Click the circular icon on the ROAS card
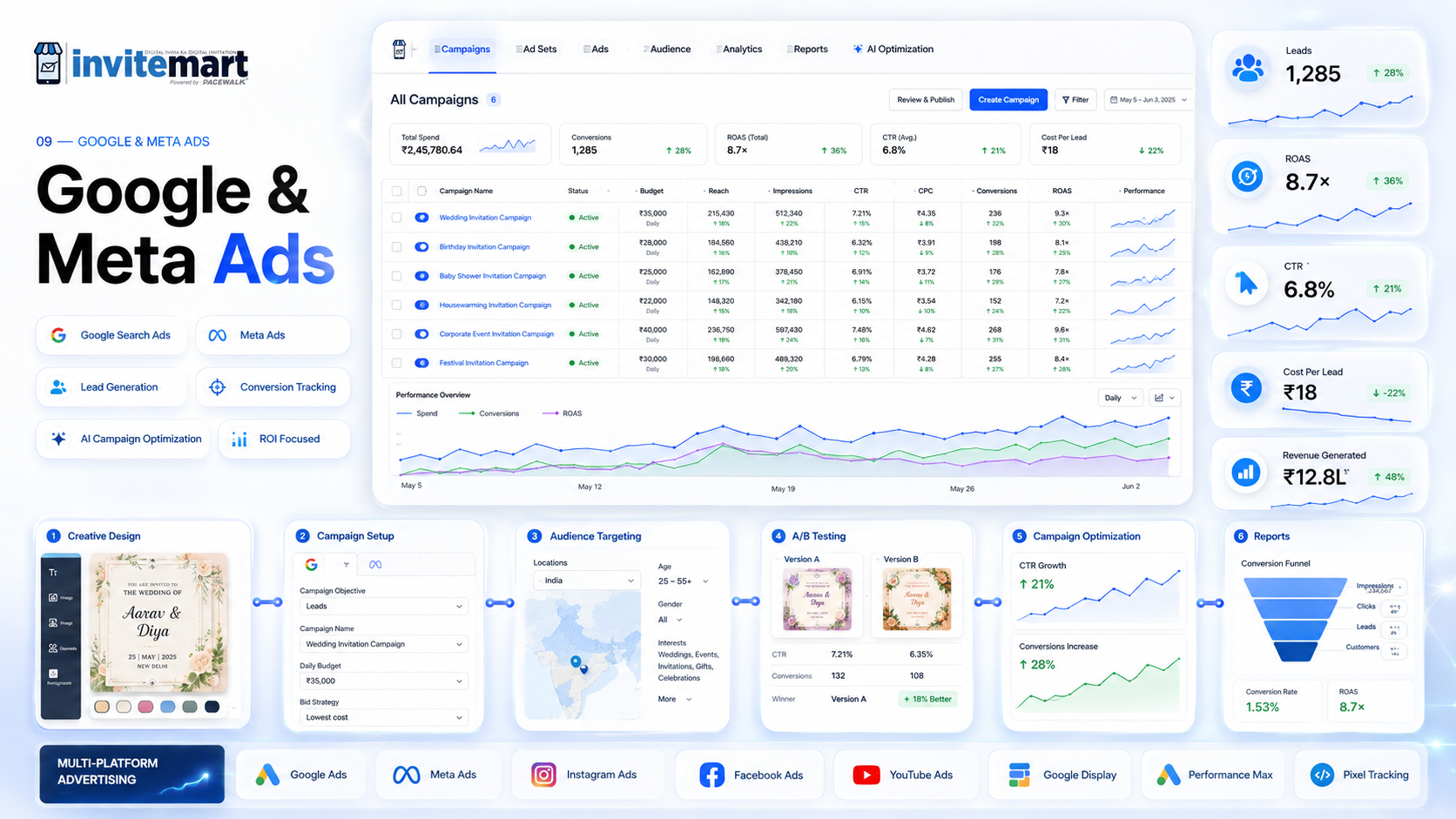1456x819 pixels. point(1247,177)
